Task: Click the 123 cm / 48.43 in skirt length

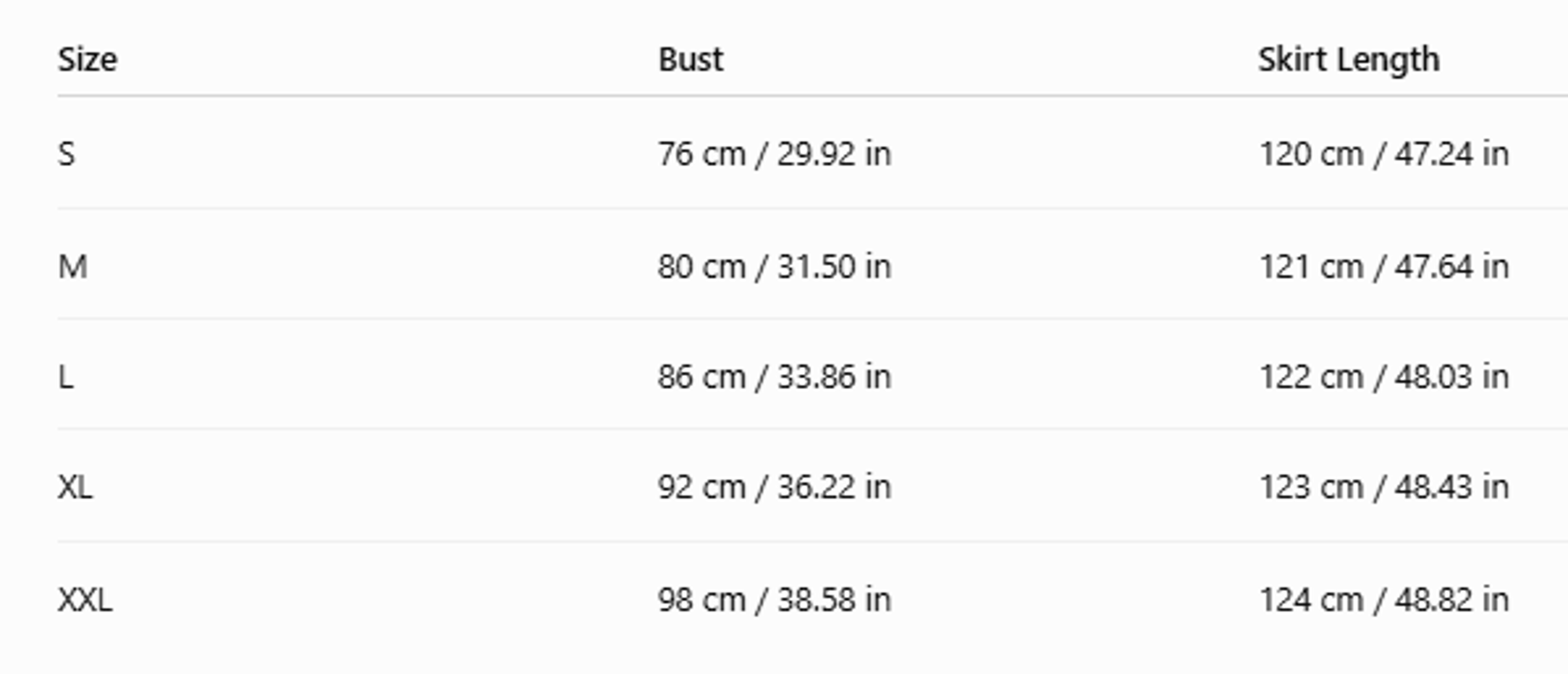Action: pyautogui.click(x=1384, y=487)
